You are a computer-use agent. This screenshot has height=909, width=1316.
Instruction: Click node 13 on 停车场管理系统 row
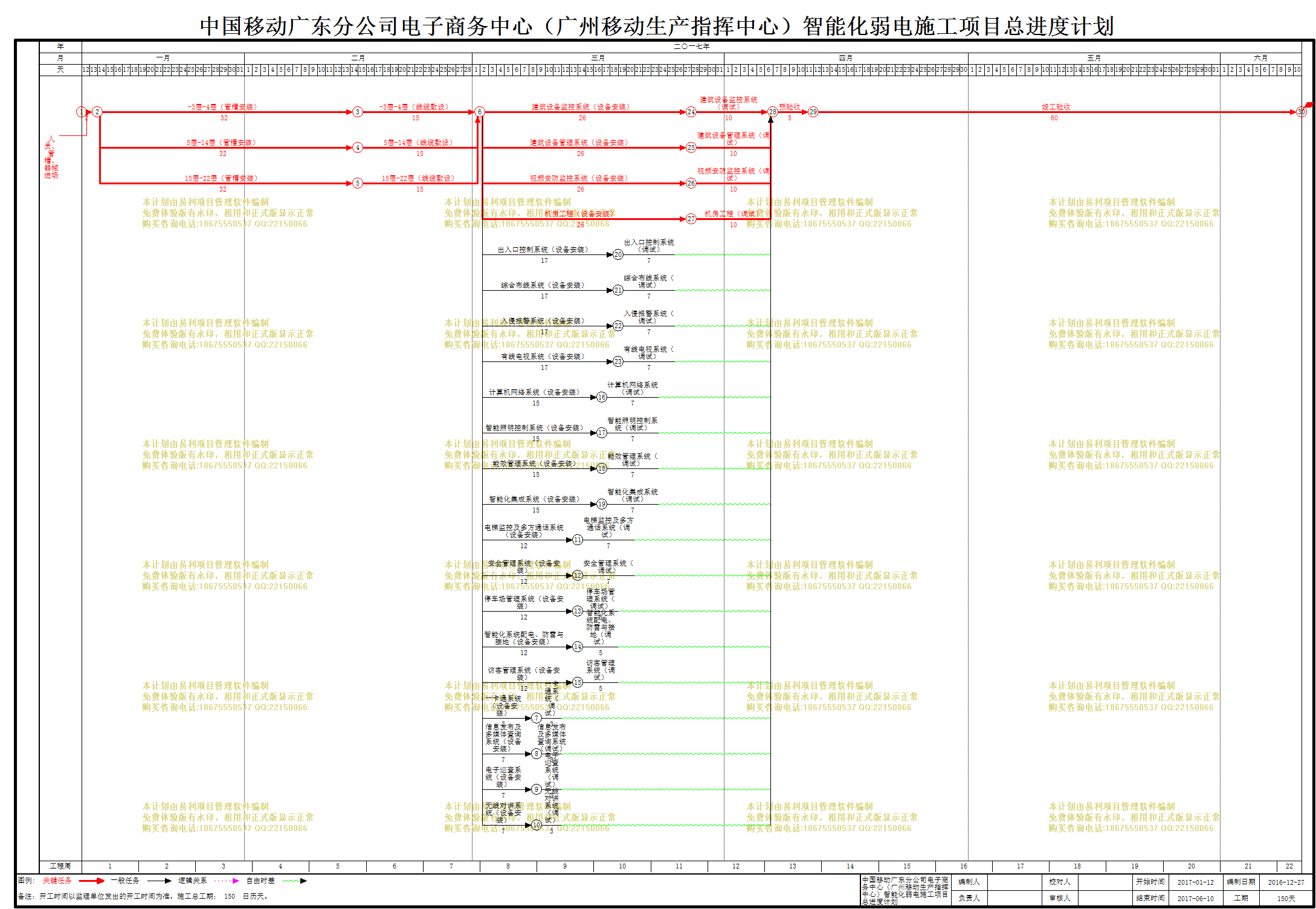[x=578, y=611]
